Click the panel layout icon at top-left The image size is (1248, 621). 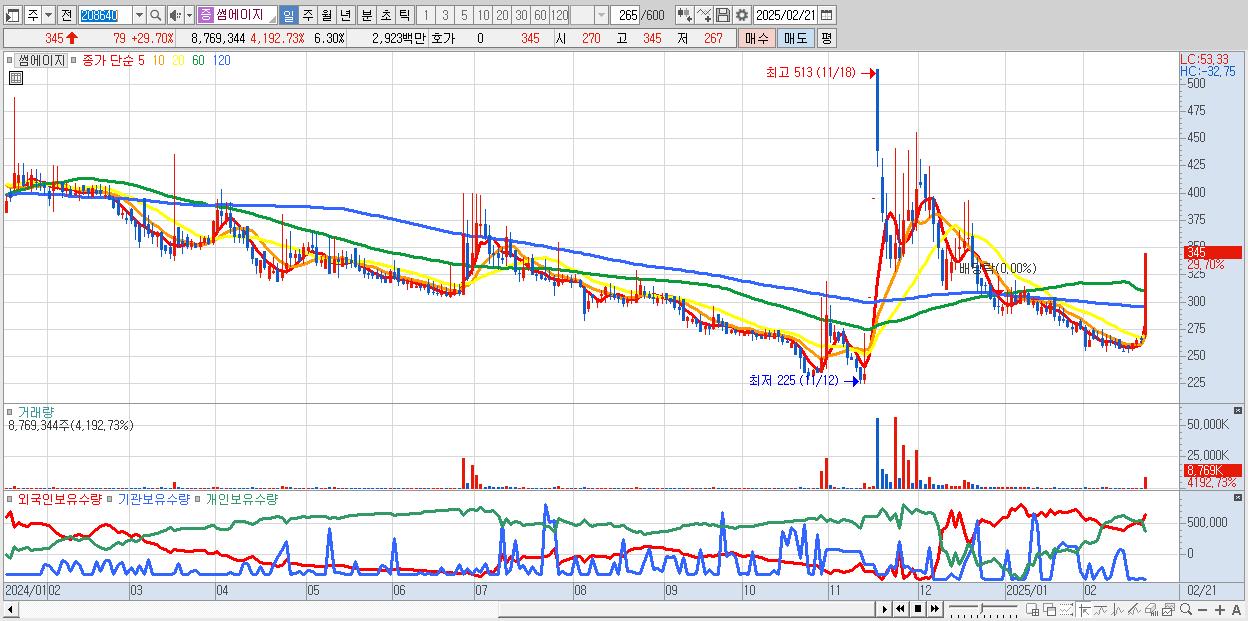tap(12, 15)
